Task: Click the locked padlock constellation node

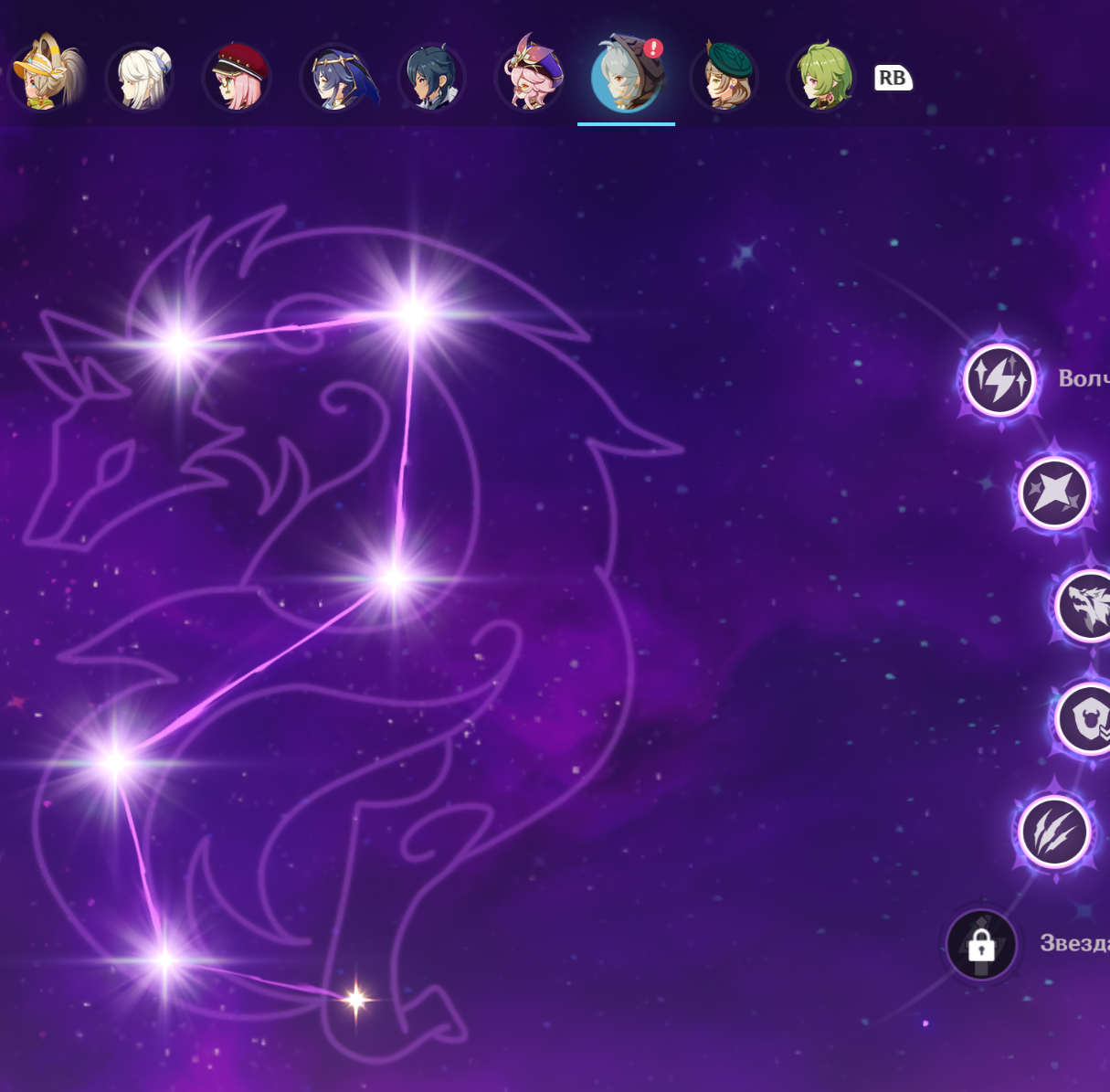Action: pos(981,945)
